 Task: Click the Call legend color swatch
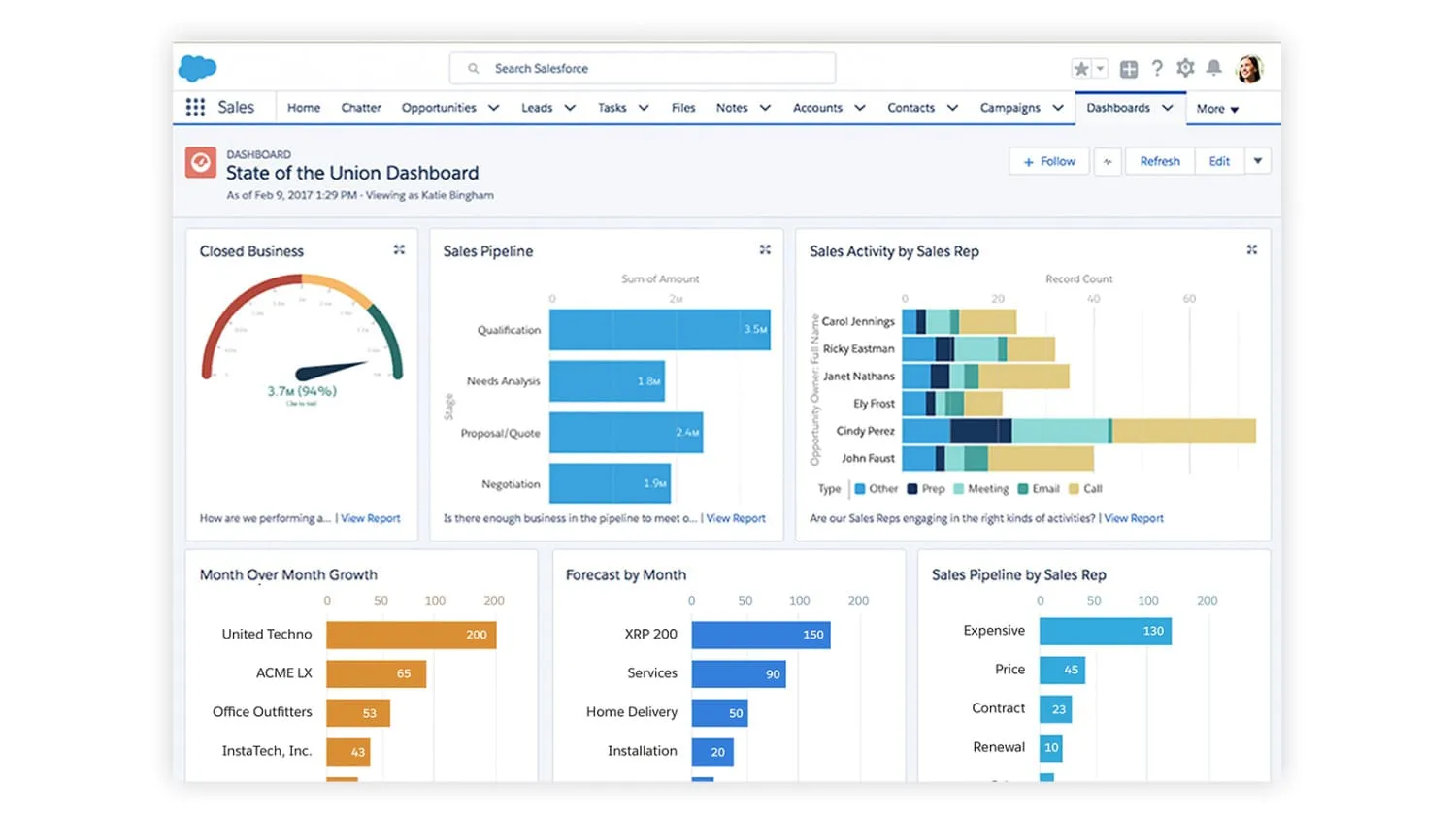click(1074, 489)
